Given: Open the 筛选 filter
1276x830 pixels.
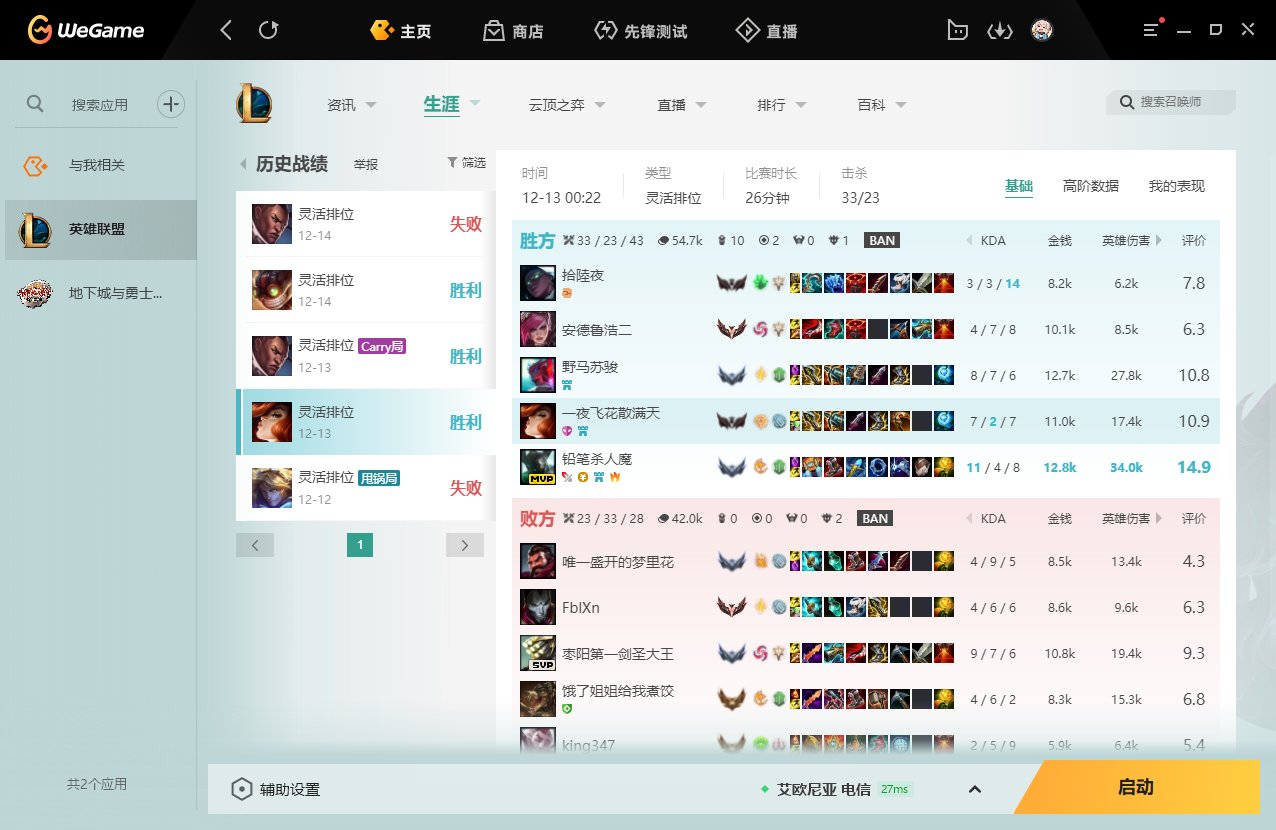Looking at the screenshot, I should [x=466, y=162].
